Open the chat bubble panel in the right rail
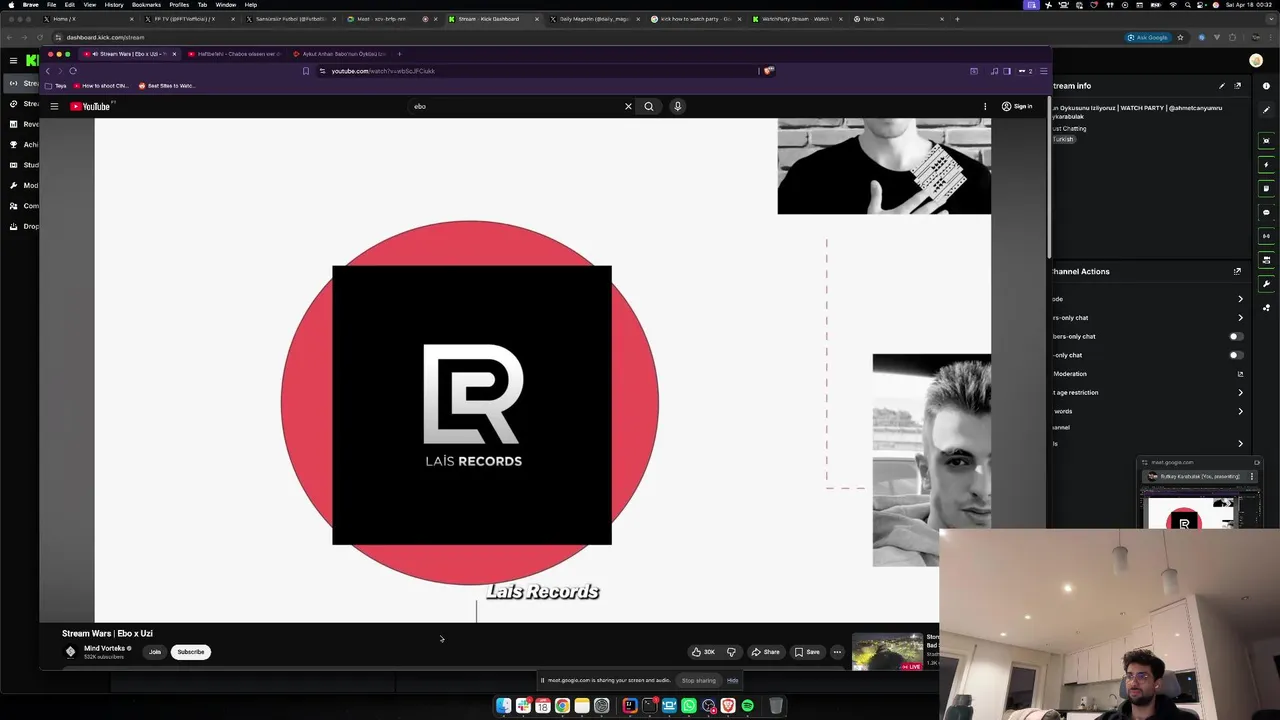Screen dimensions: 1280x720 click(x=1266, y=213)
